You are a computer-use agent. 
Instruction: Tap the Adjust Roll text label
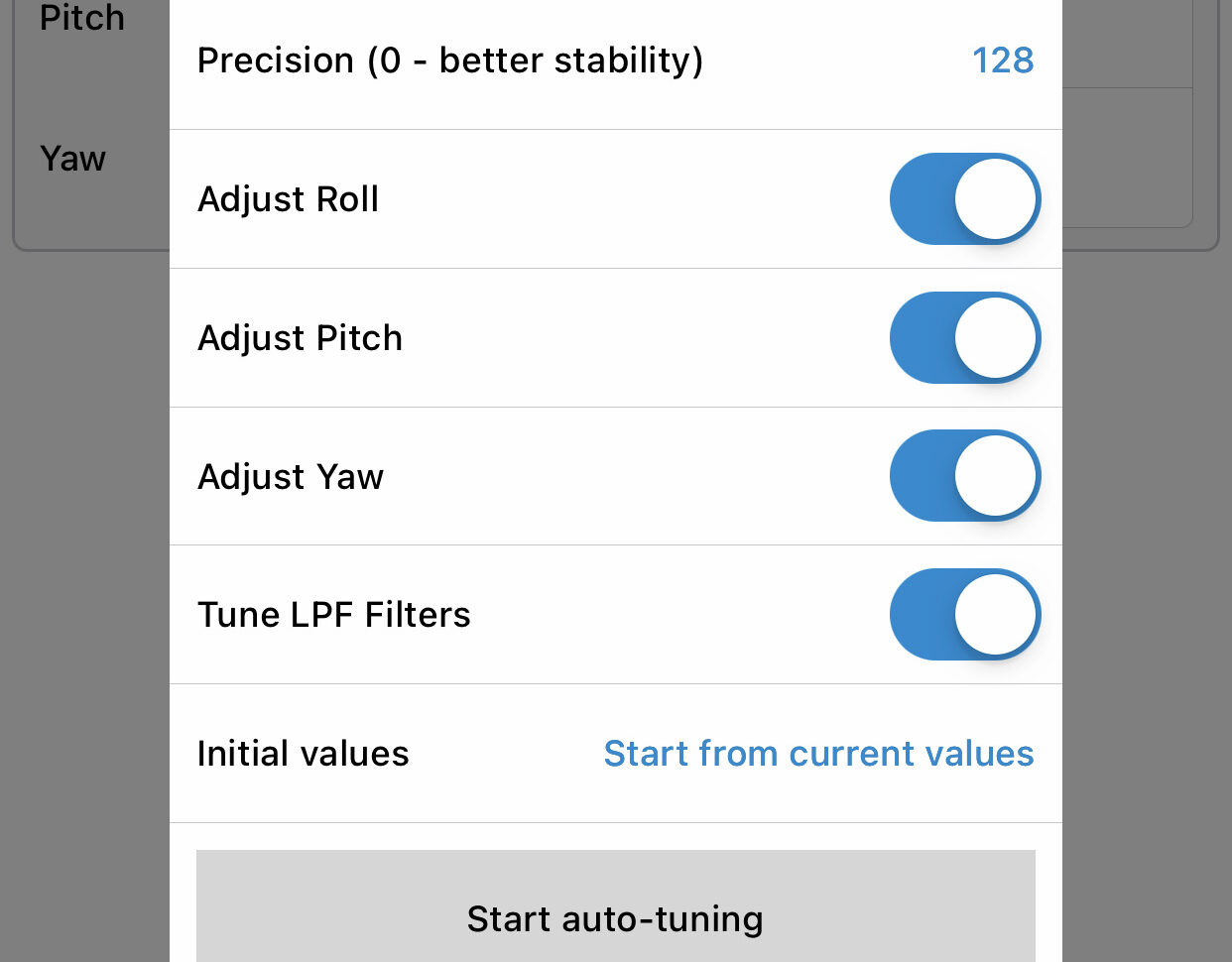click(288, 199)
